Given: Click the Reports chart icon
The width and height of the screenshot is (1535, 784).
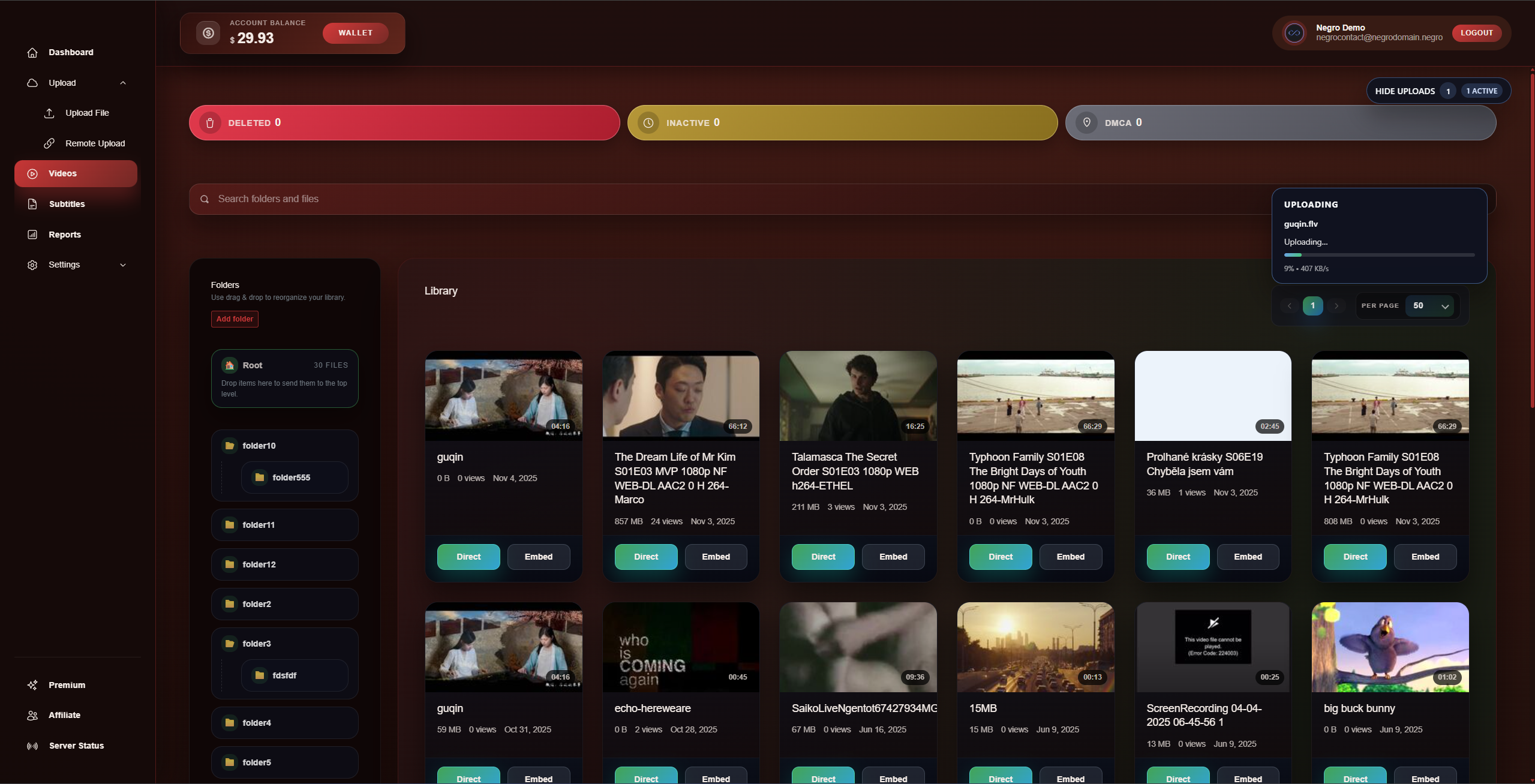Looking at the screenshot, I should (32, 235).
